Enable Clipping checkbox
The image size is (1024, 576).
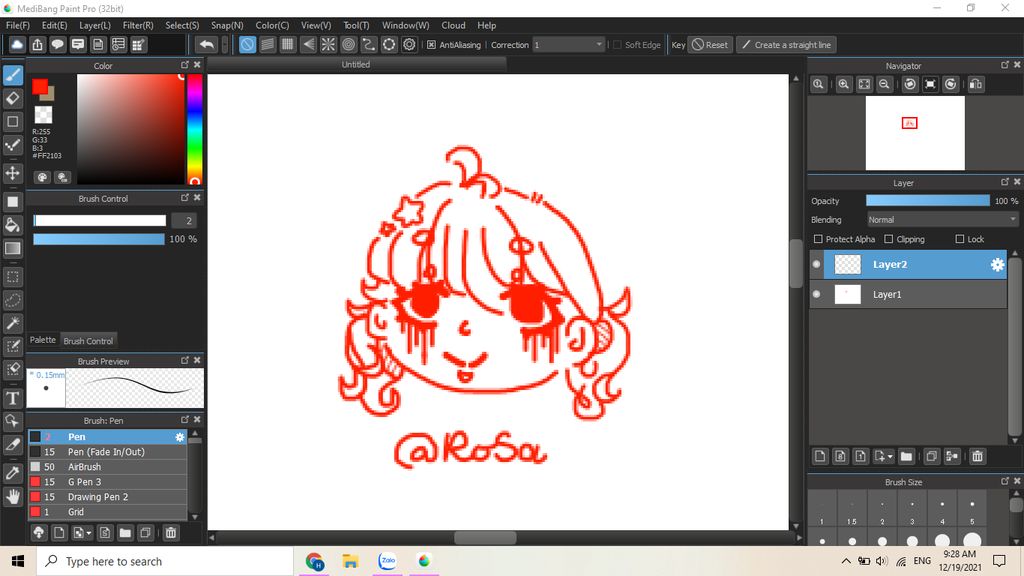[x=888, y=239]
